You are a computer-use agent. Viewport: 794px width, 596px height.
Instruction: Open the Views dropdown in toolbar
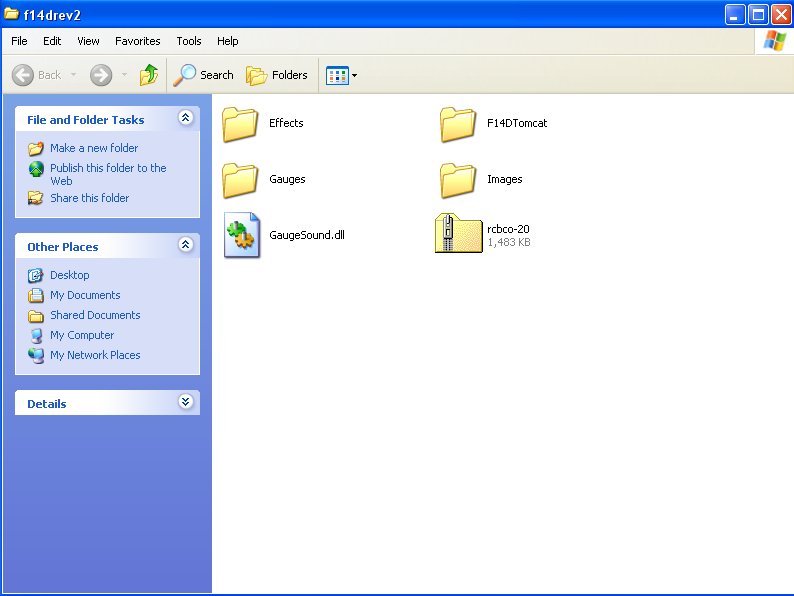[342, 75]
